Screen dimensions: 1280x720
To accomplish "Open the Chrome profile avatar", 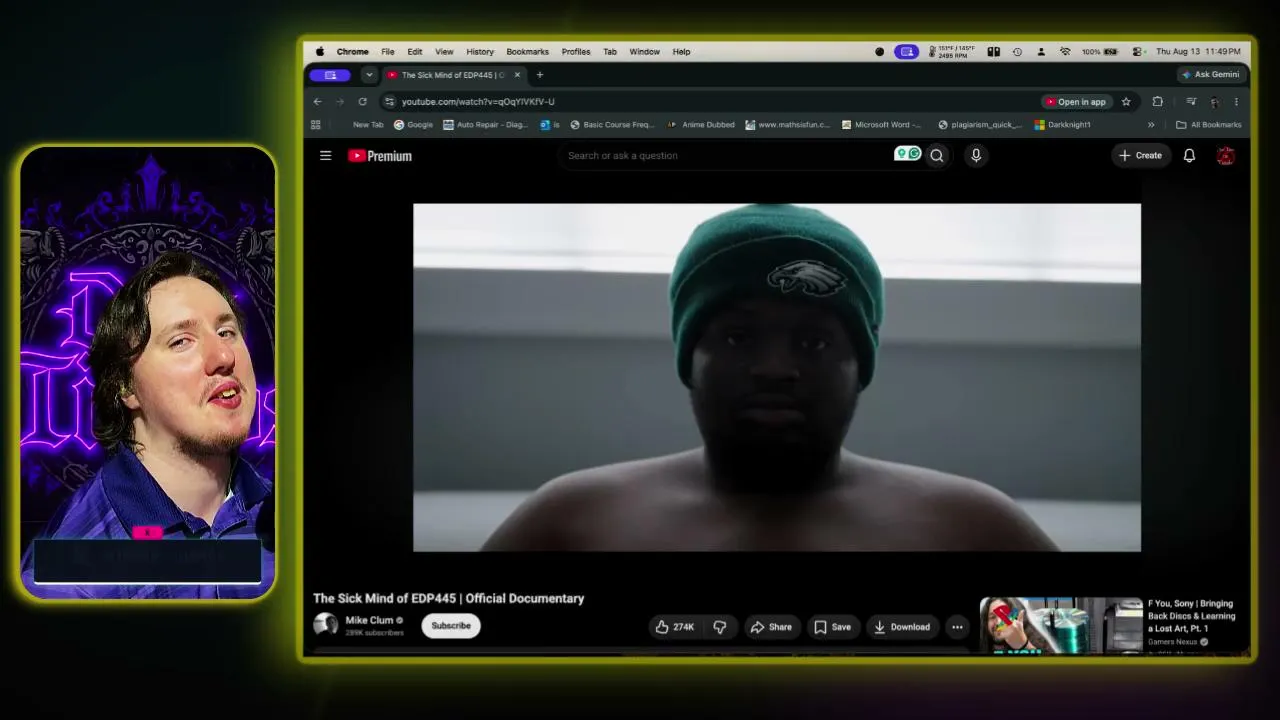I will coord(1214,101).
